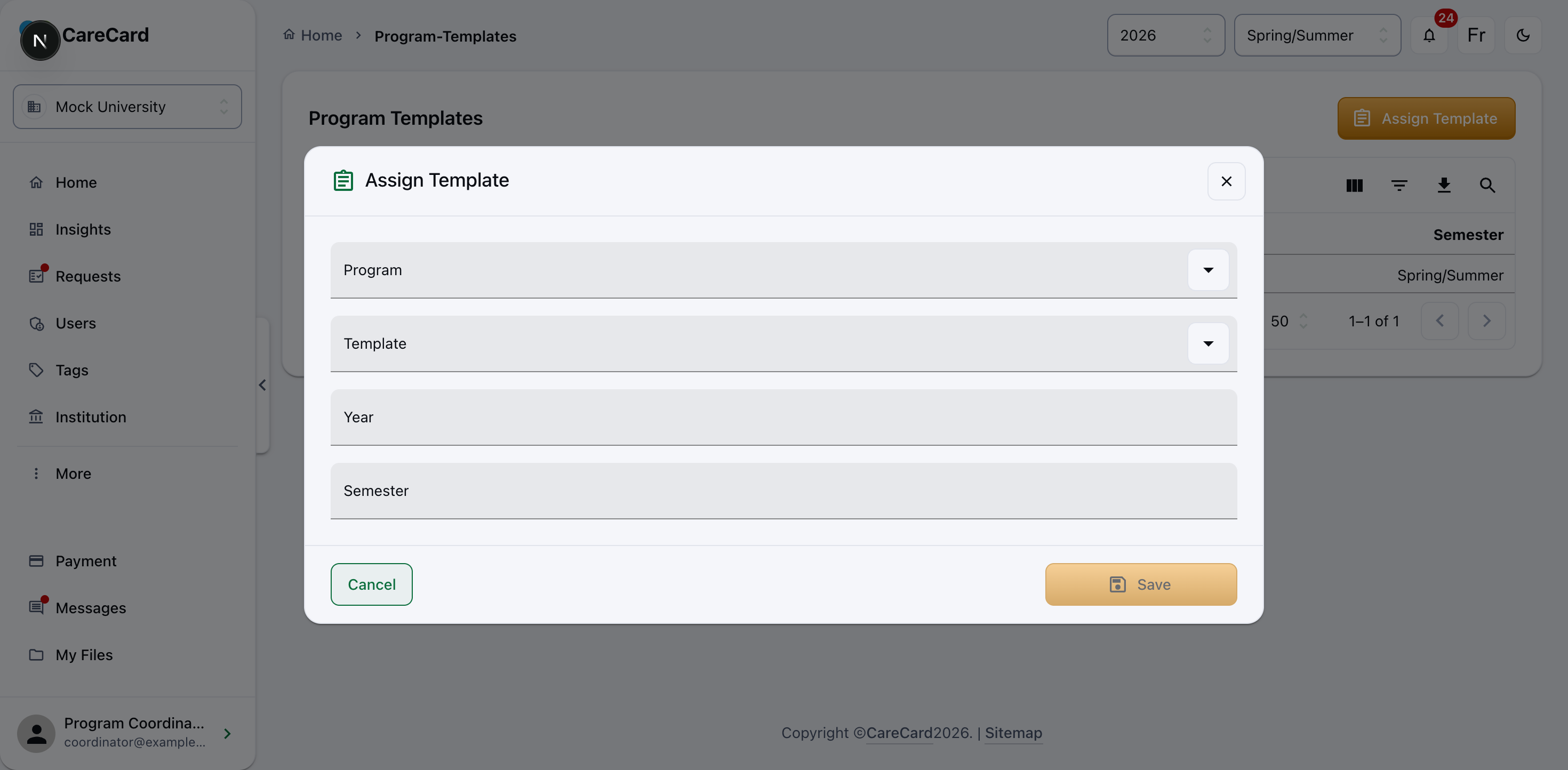
Task: Open Insights in sidebar
Action: 127,229
